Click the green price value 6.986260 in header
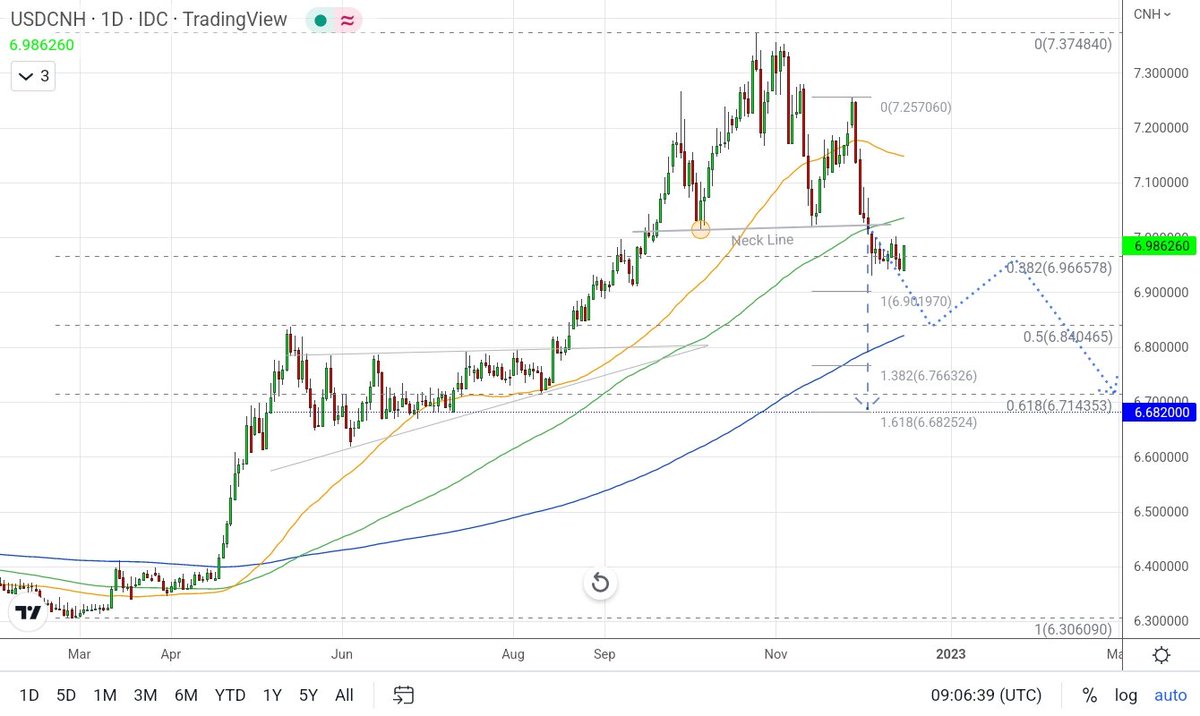This screenshot has width=1200, height=716. (41, 44)
